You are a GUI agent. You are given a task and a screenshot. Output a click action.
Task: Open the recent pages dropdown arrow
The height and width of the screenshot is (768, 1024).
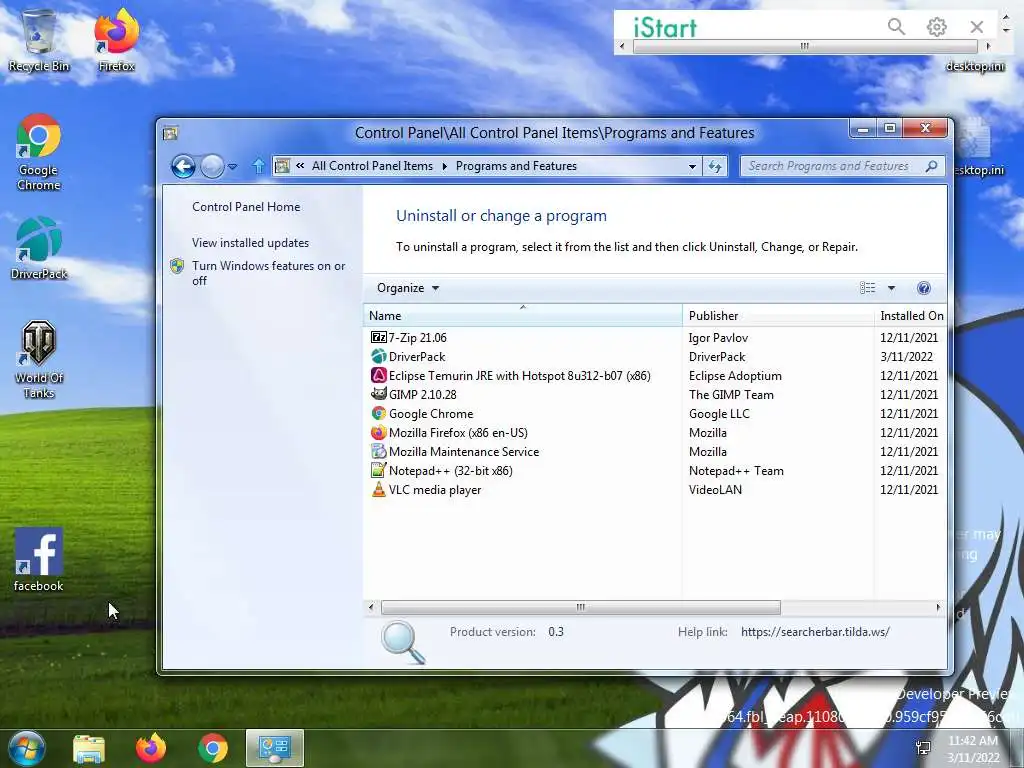point(232,167)
